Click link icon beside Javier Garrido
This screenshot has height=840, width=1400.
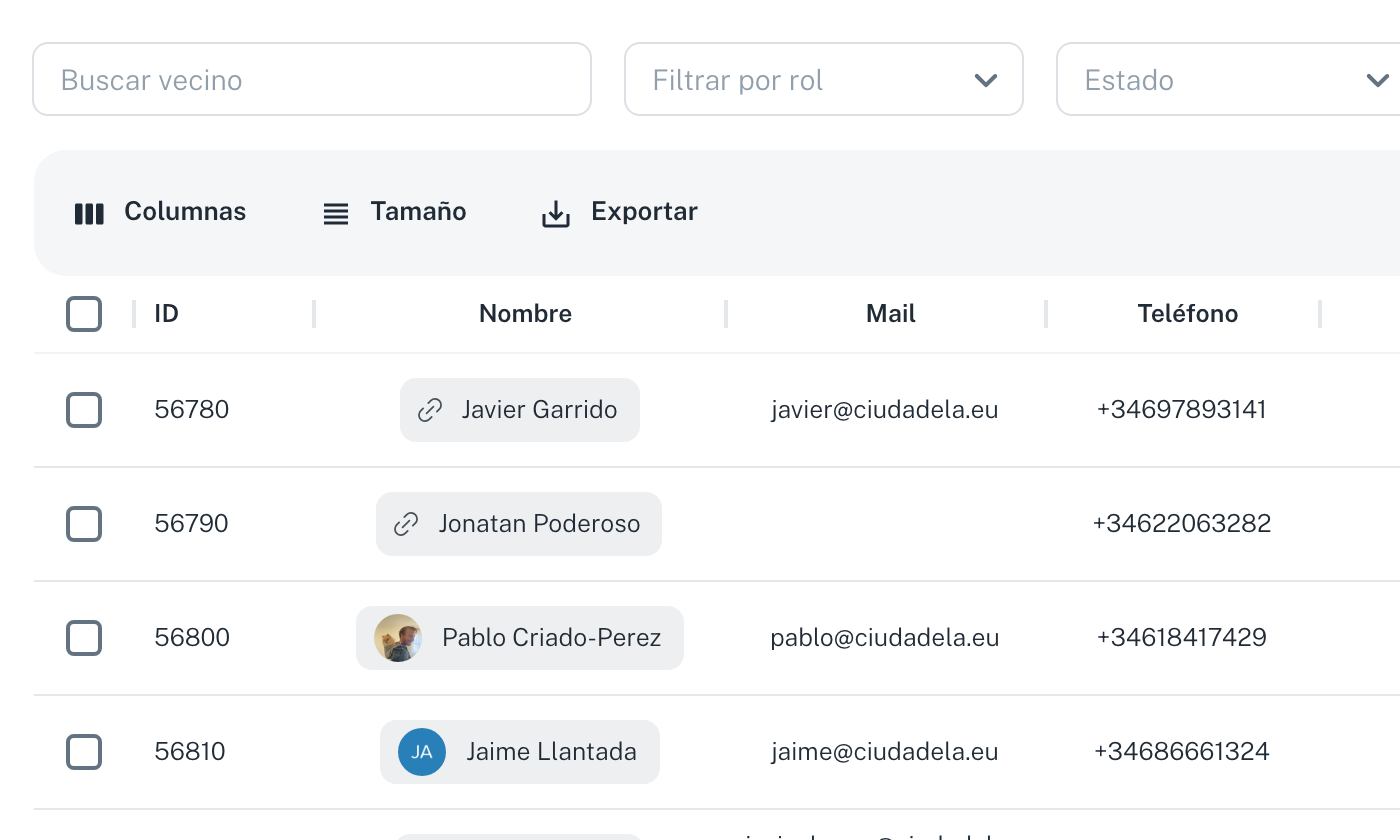(430, 410)
